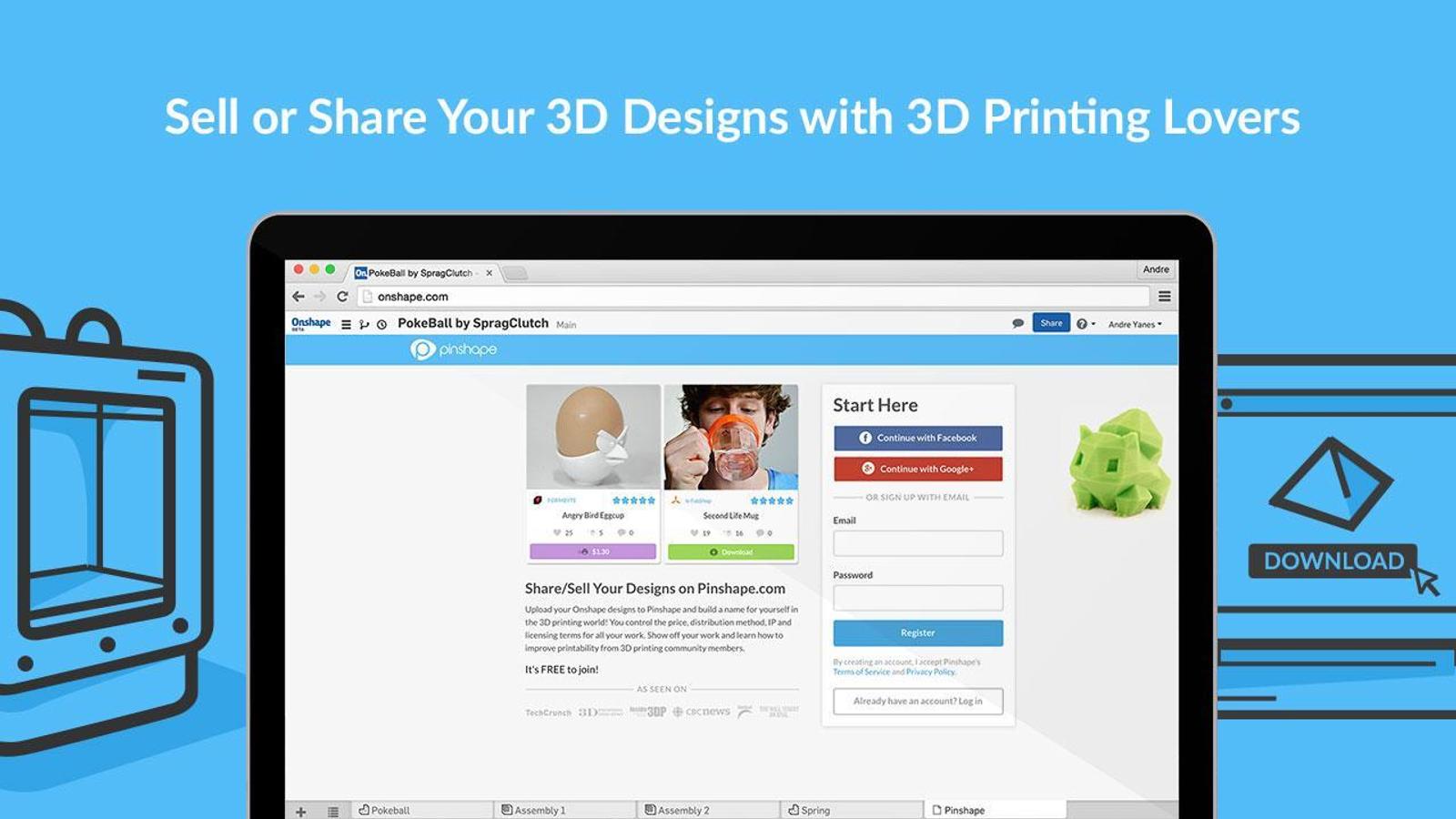Open the comments speech bubble icon

(1017, 324)
